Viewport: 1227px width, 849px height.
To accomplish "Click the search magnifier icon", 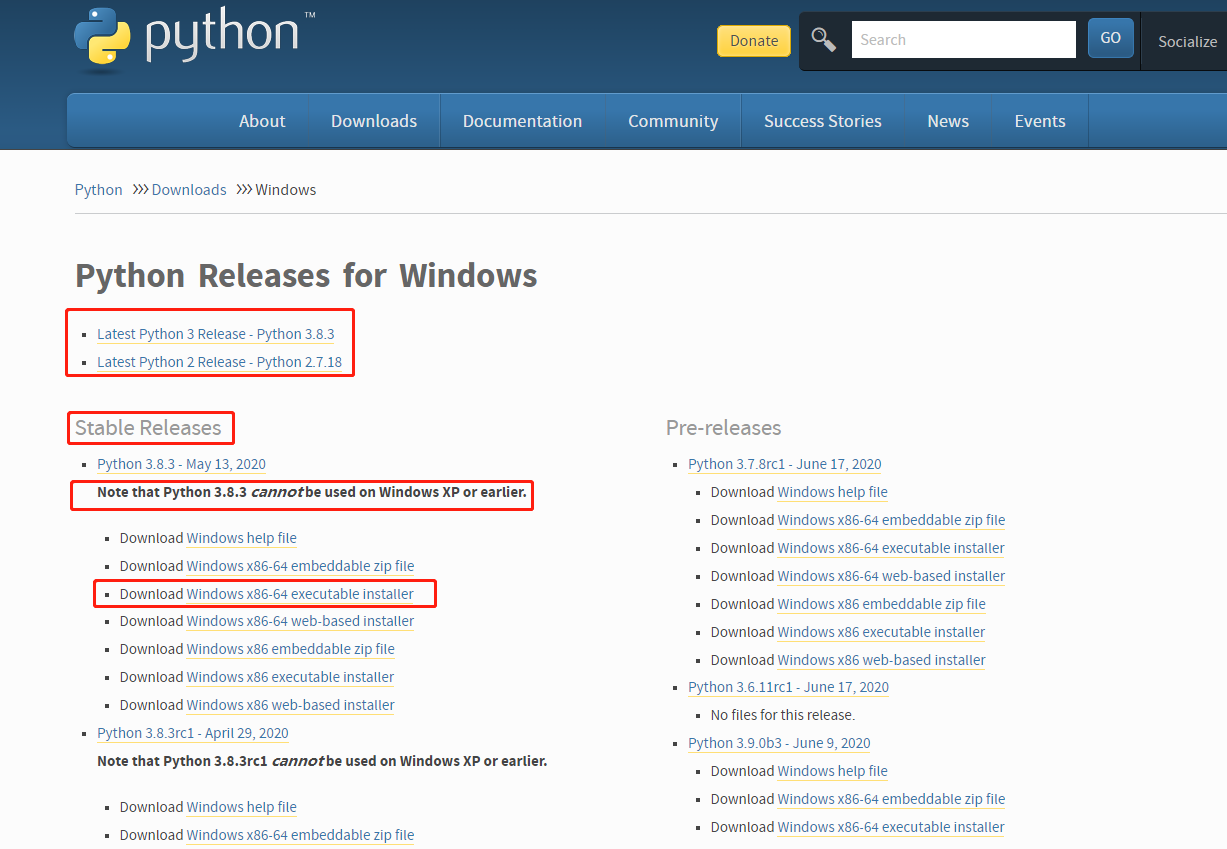I will (x=822, y=39).
